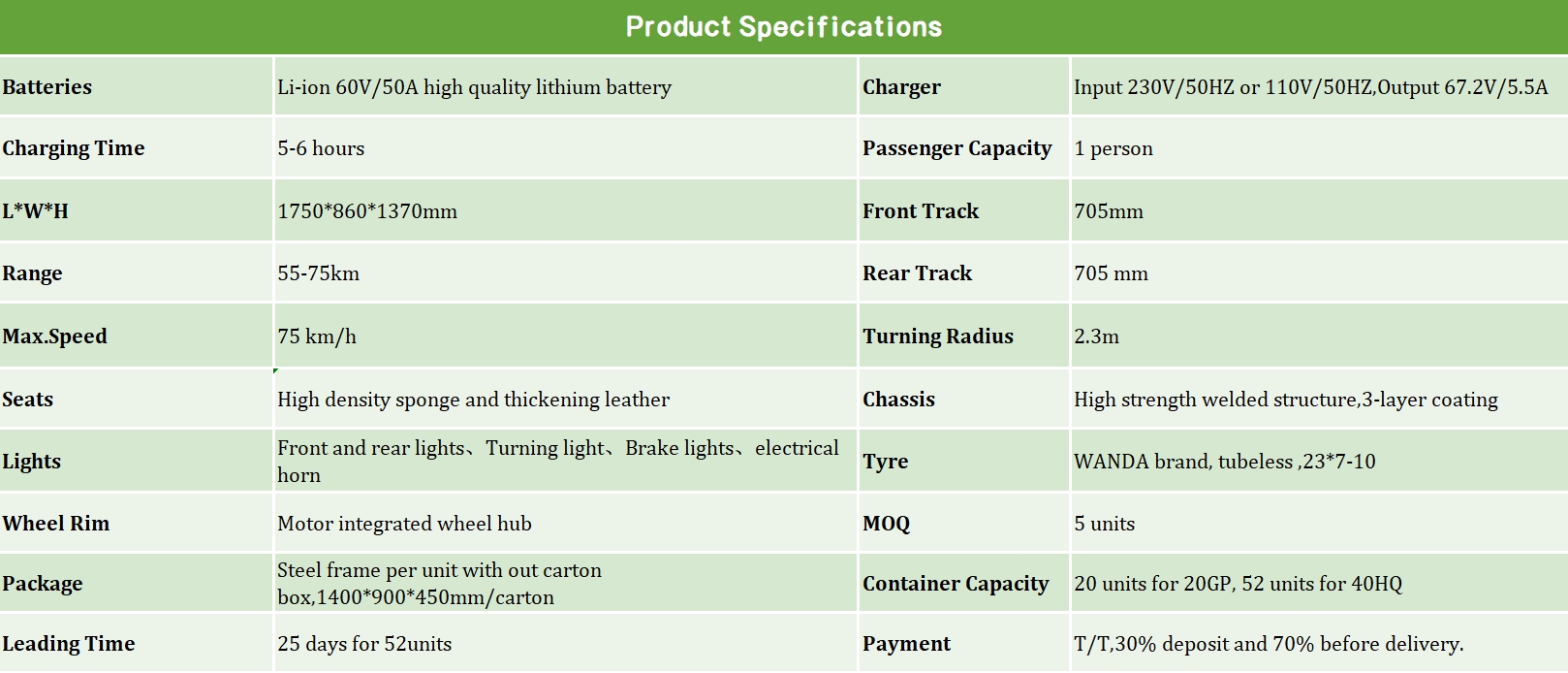The width and height of the screenshot is (1568, 673).
Task: Select the Charging Time label
Action: (74, 148)
